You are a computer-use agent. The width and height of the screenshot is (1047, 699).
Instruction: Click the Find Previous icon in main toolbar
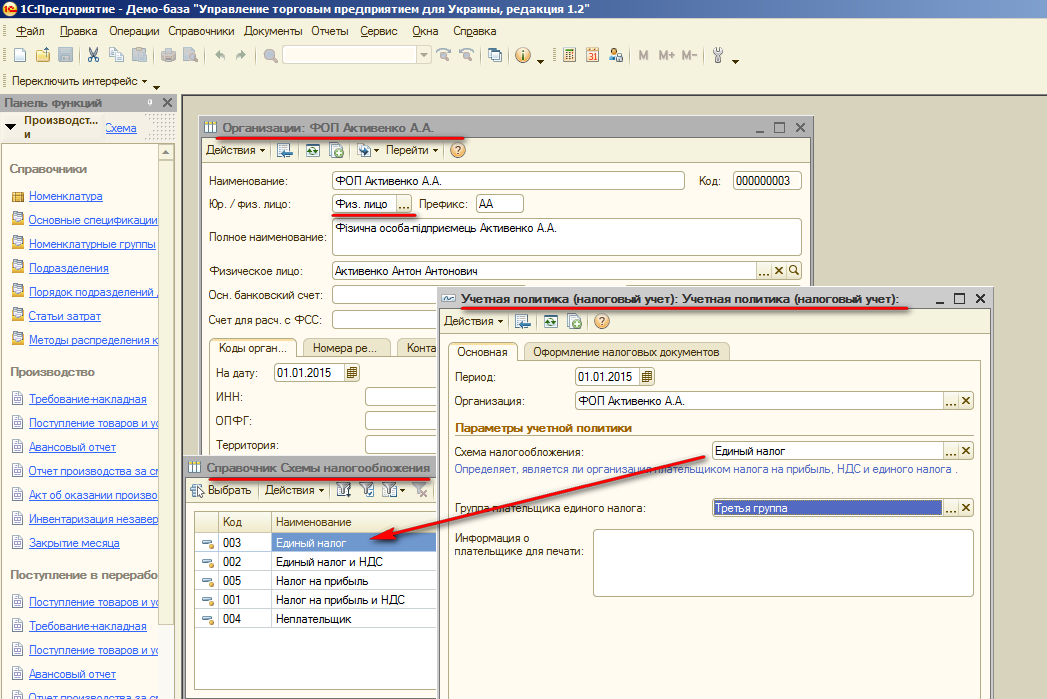point(466,55)
